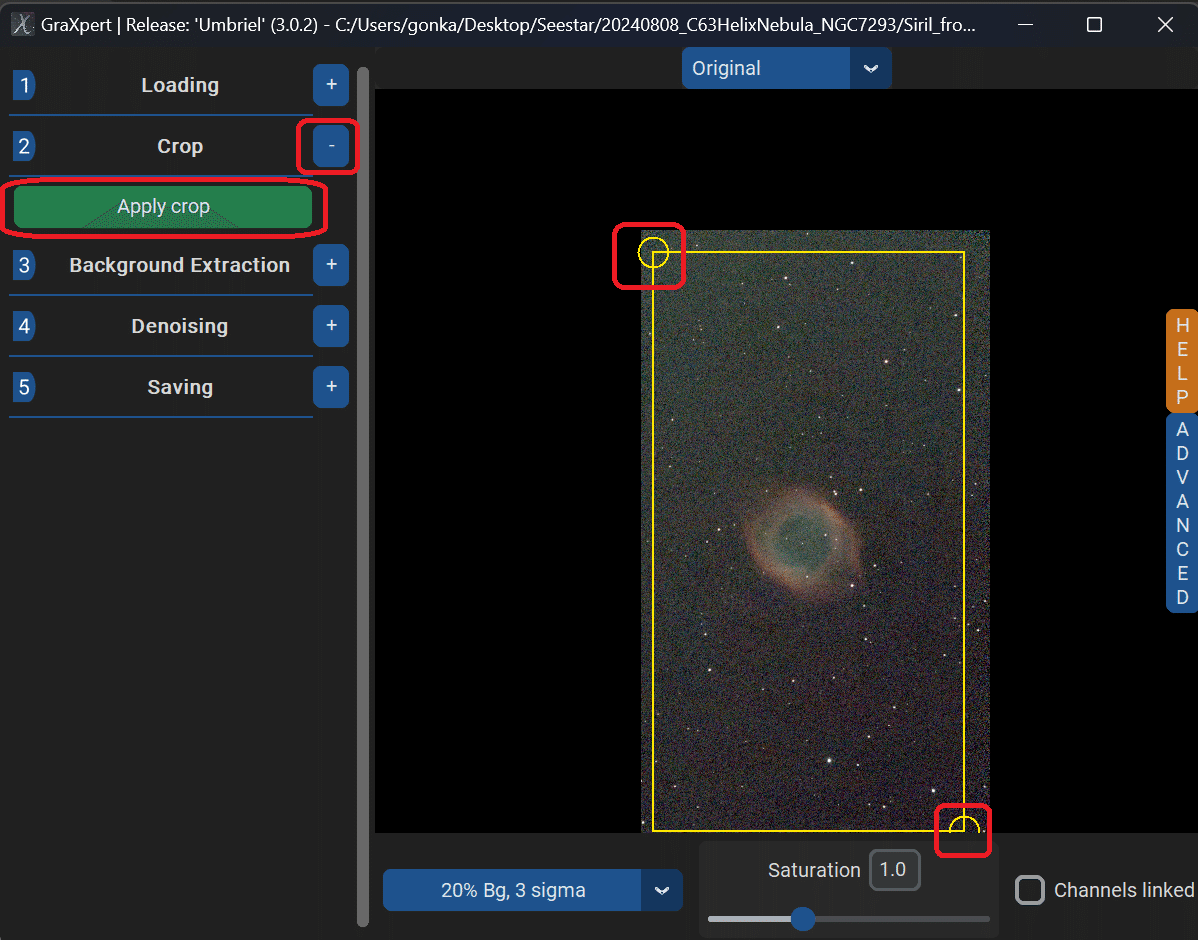Open the ADVANCED side tab

(1181, 513)
